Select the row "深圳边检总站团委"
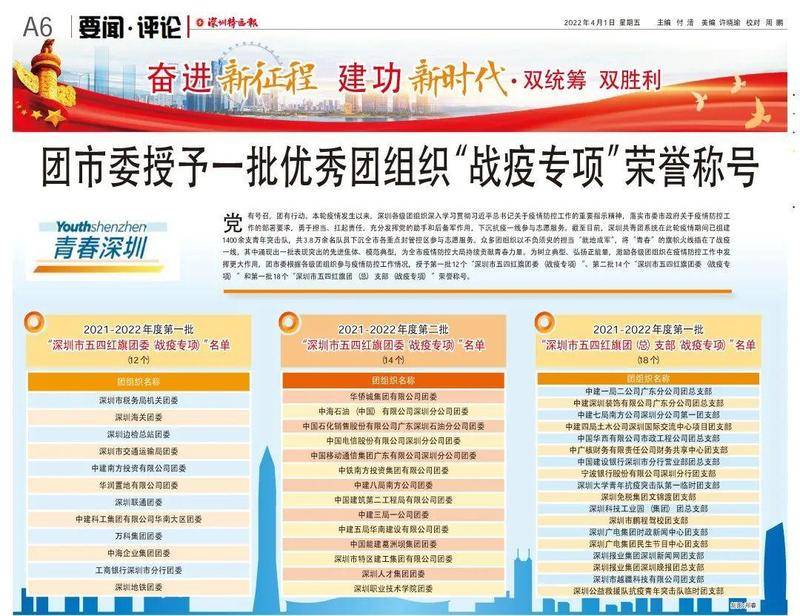The height and width of the screenshot is (616, 800). coord(138,434)
